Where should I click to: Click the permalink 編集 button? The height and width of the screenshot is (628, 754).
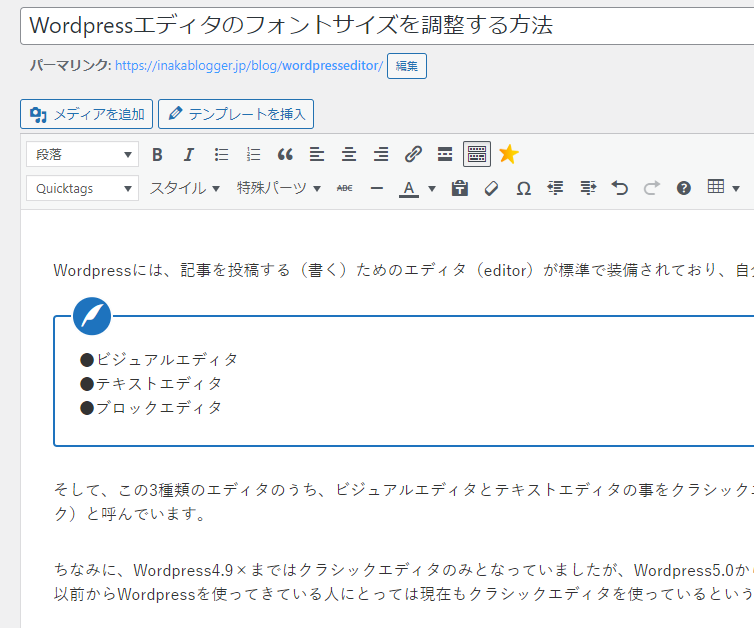[407, 66]
